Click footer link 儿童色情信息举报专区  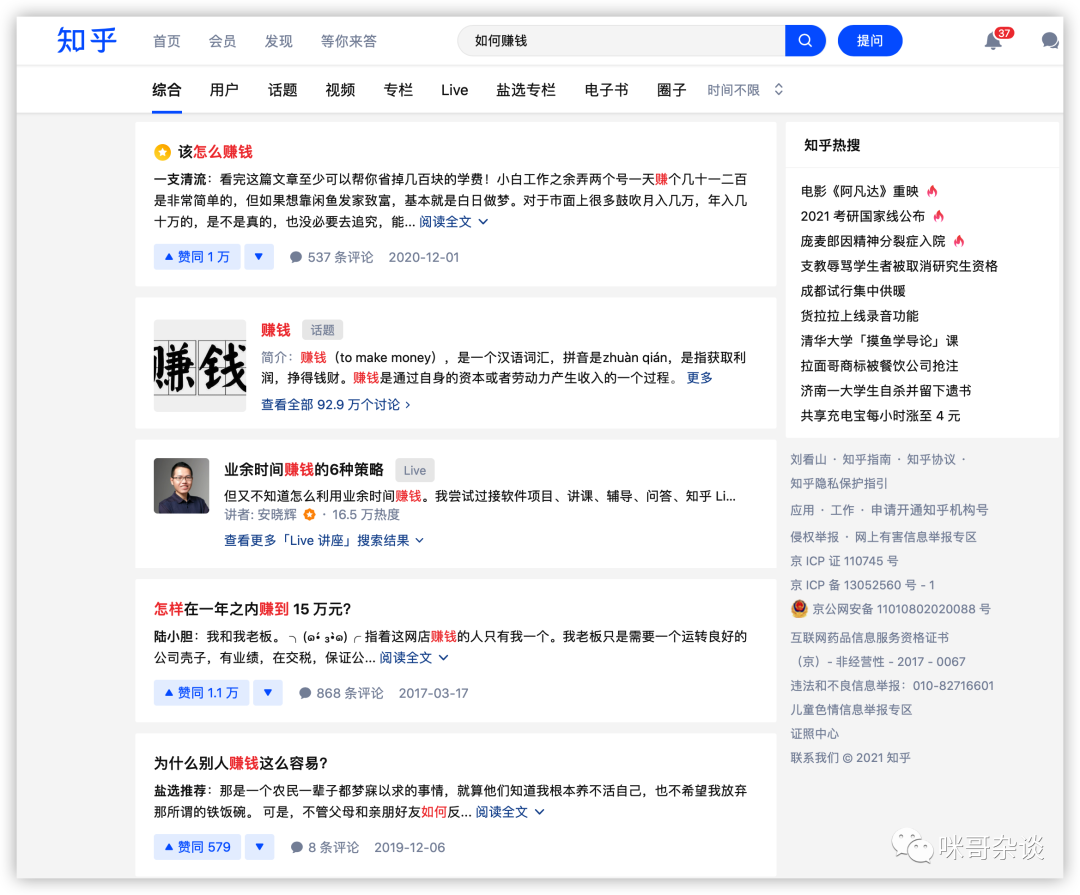(851, 710)
